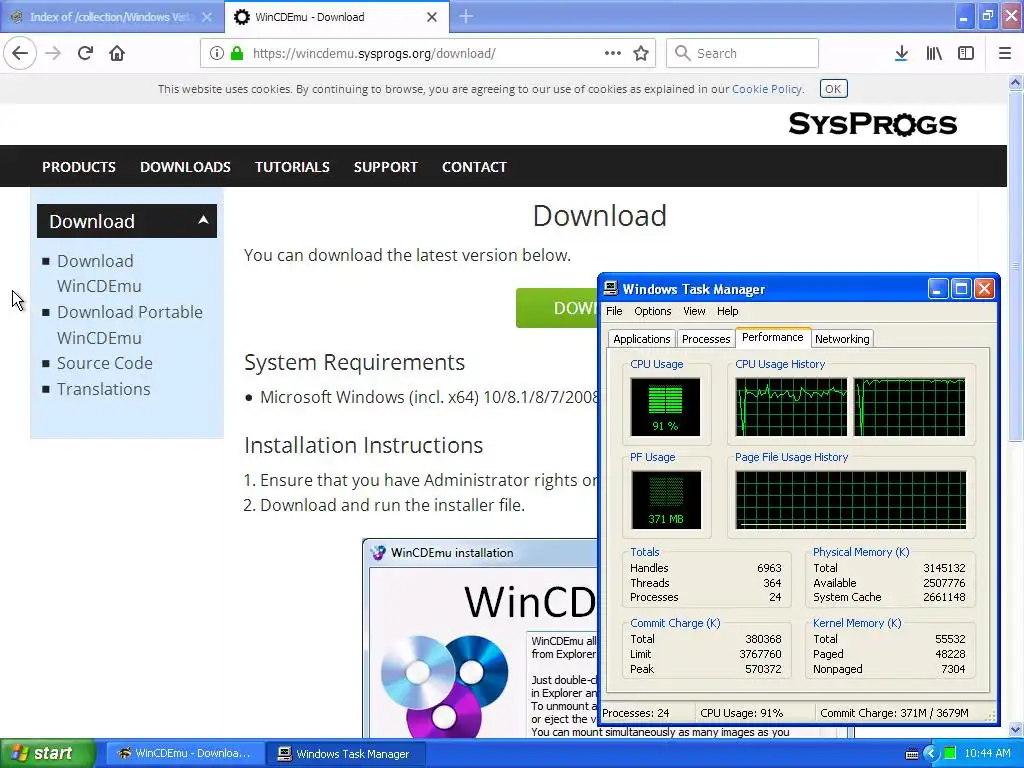Image resolution: width=1024 pixels, height=768 pixels.
Task: Click the green Download button
Action: pyautogui.click(x=556, y=308)
